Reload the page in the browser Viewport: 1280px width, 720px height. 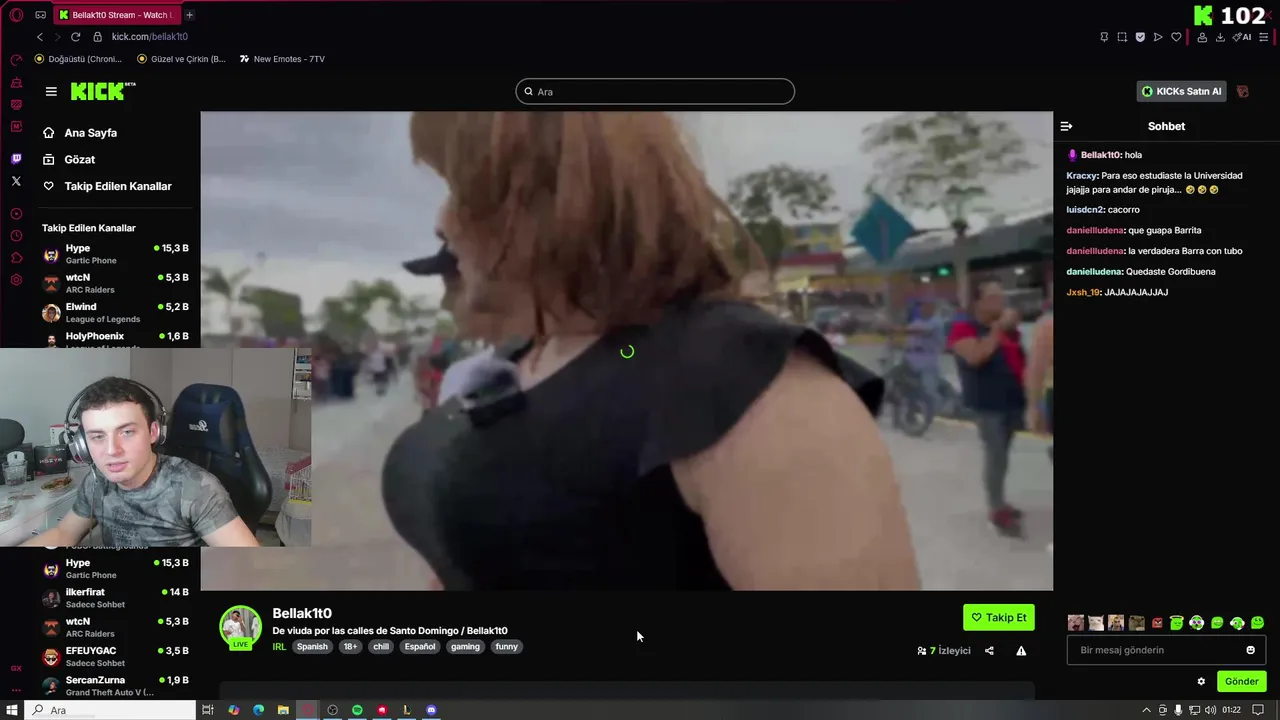coord(75,37)
